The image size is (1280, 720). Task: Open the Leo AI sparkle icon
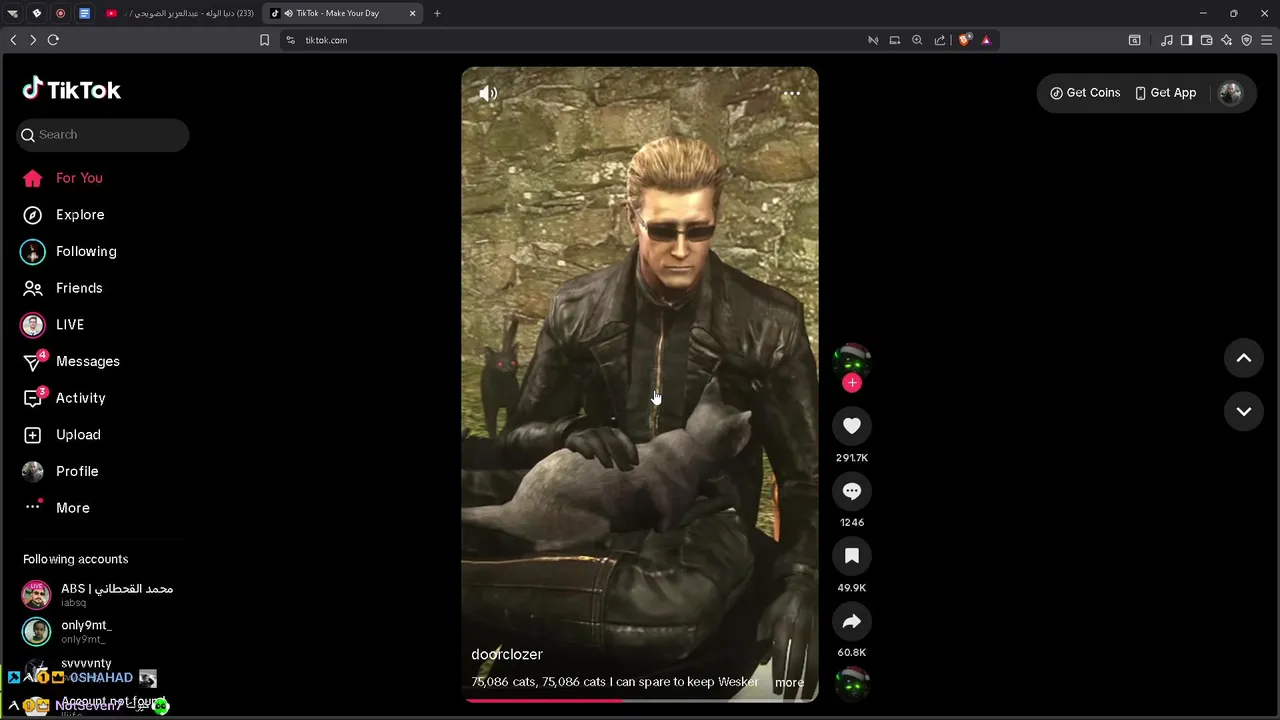pyautogui.click(x=1226, y=40)
